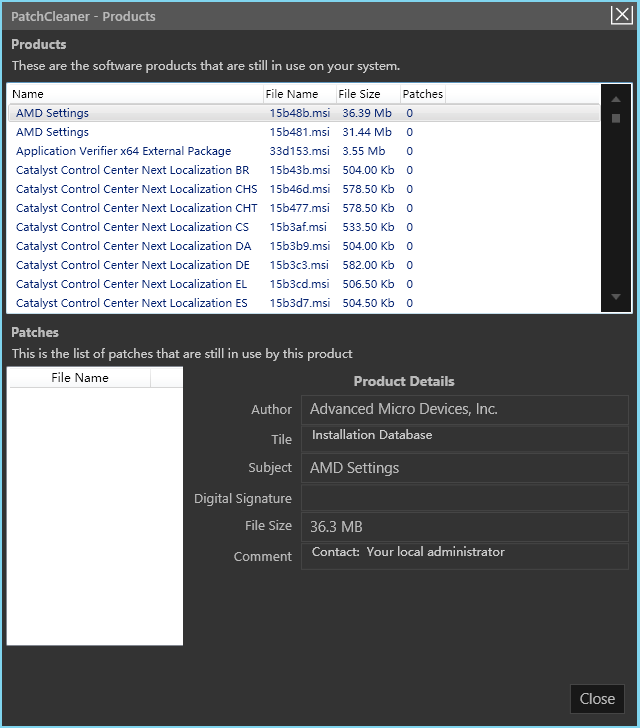
Task: Click the Comment field about local administrator
Action: [x=465, y=556]
